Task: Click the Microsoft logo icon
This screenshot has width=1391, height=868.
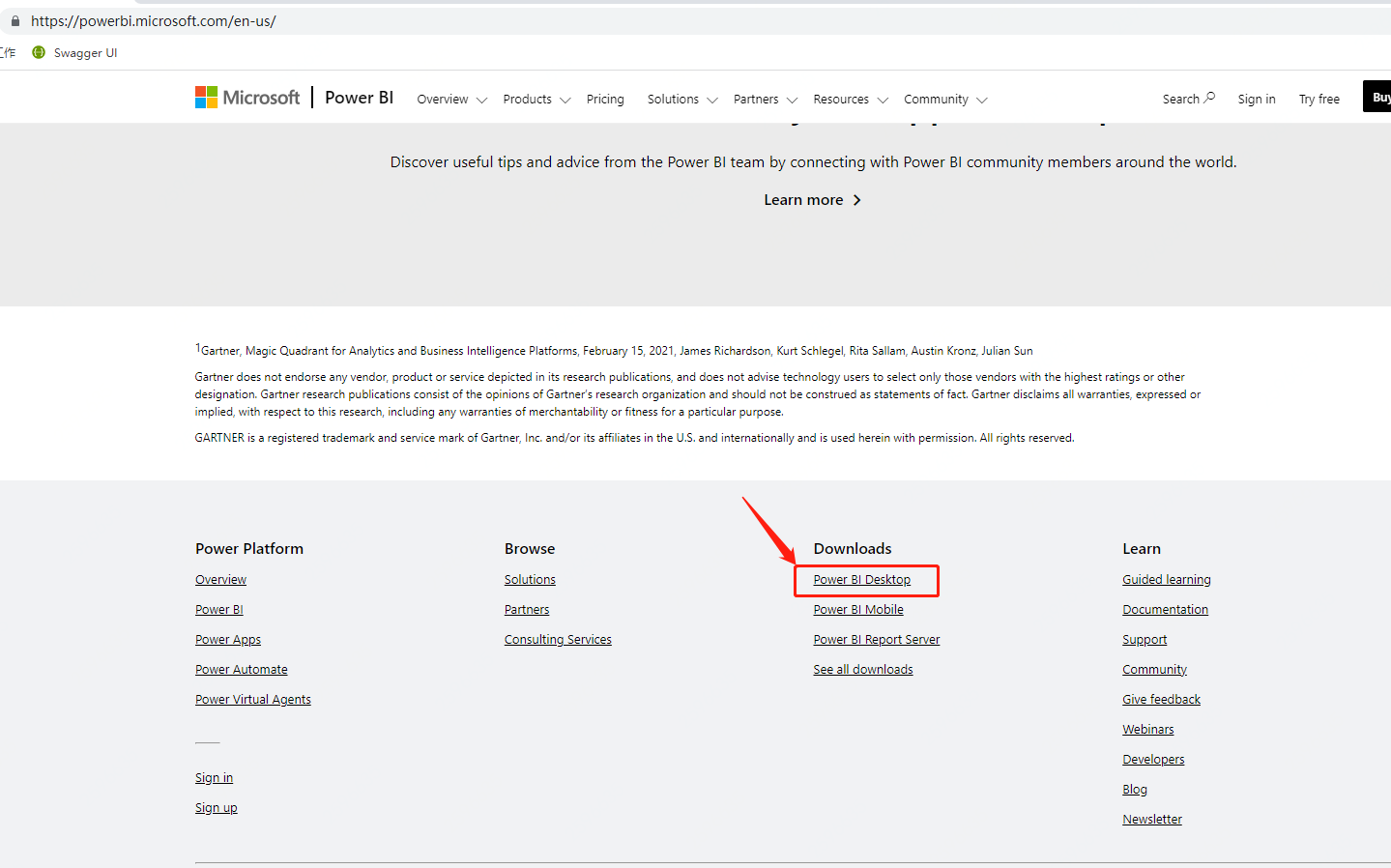Action: click(x=206, y=97)
